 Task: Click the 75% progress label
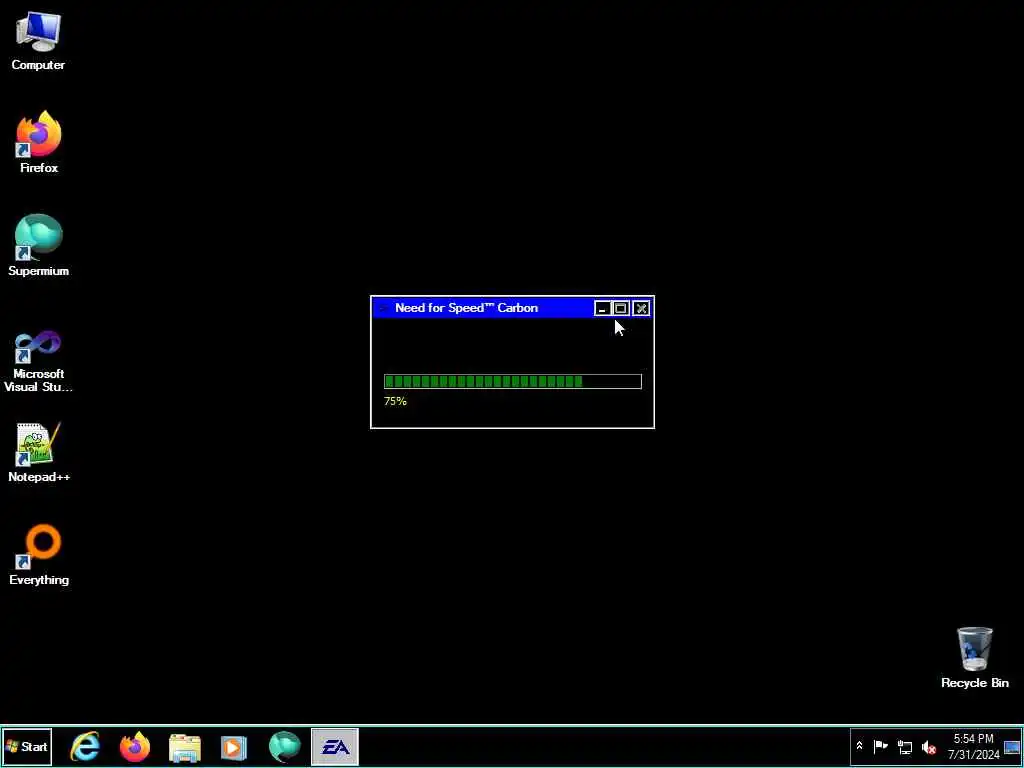click(x=395, y=401)
